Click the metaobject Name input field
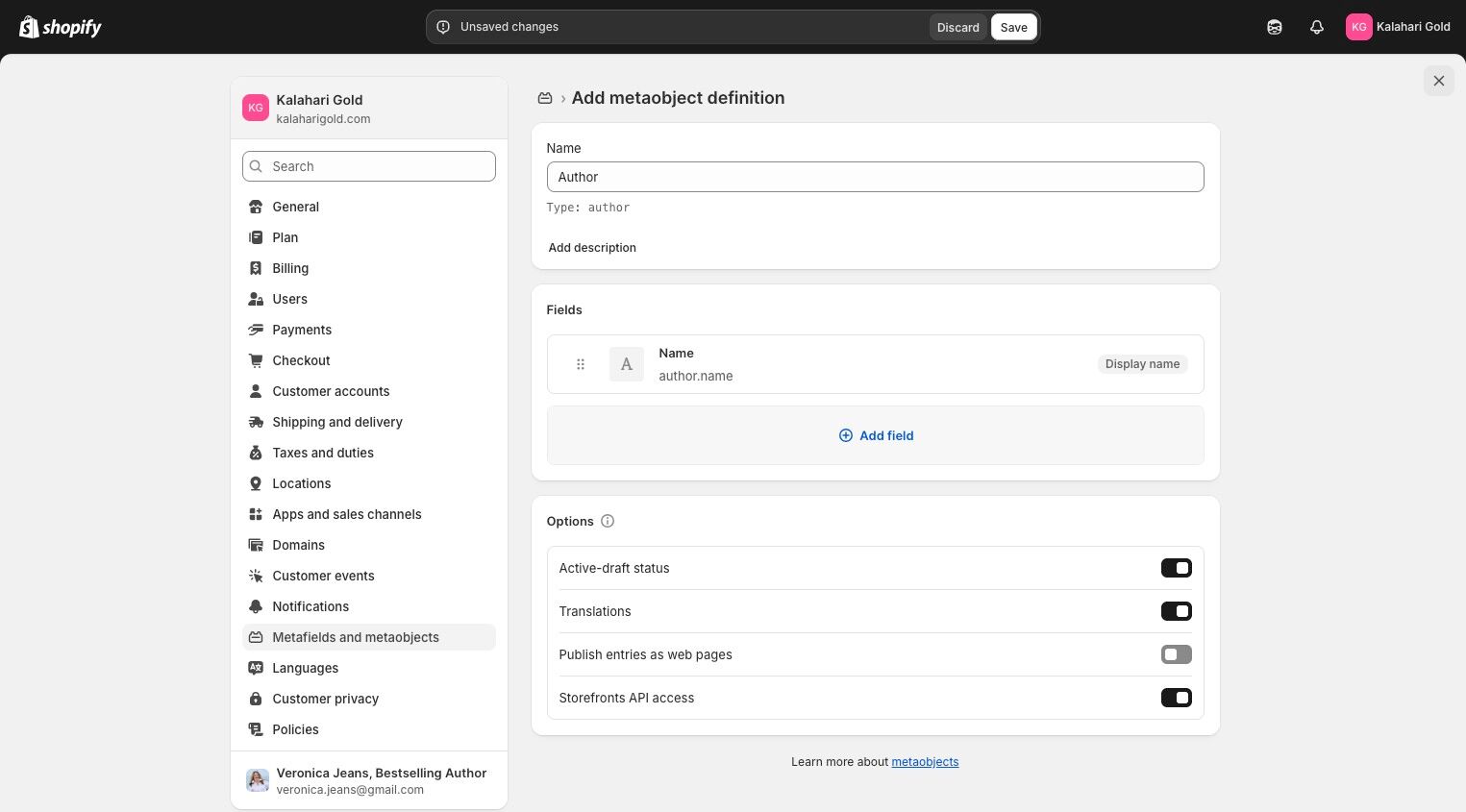 pos(875,177)
